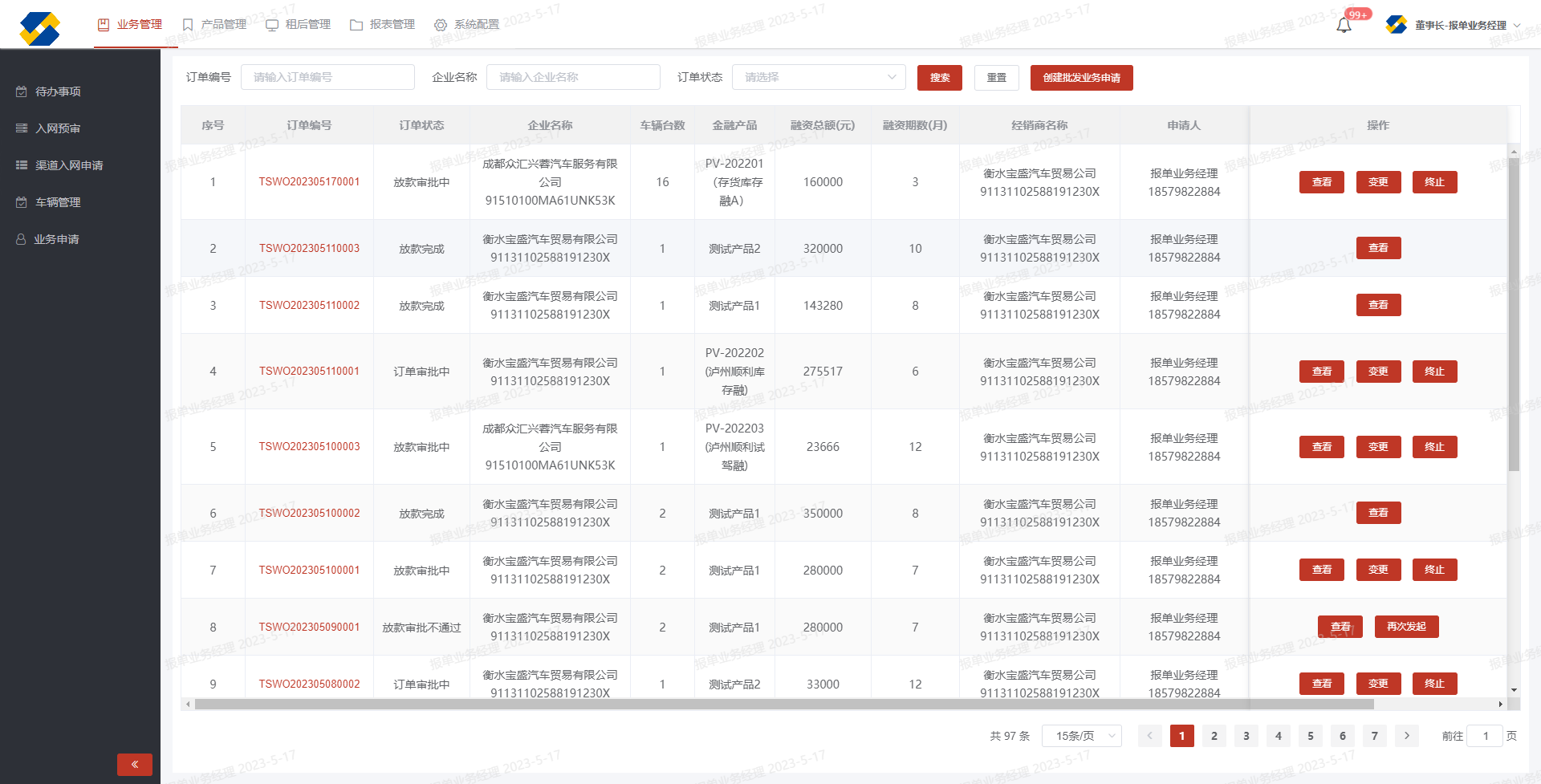Click the horizontal table scrollbar

pos(783,705)
